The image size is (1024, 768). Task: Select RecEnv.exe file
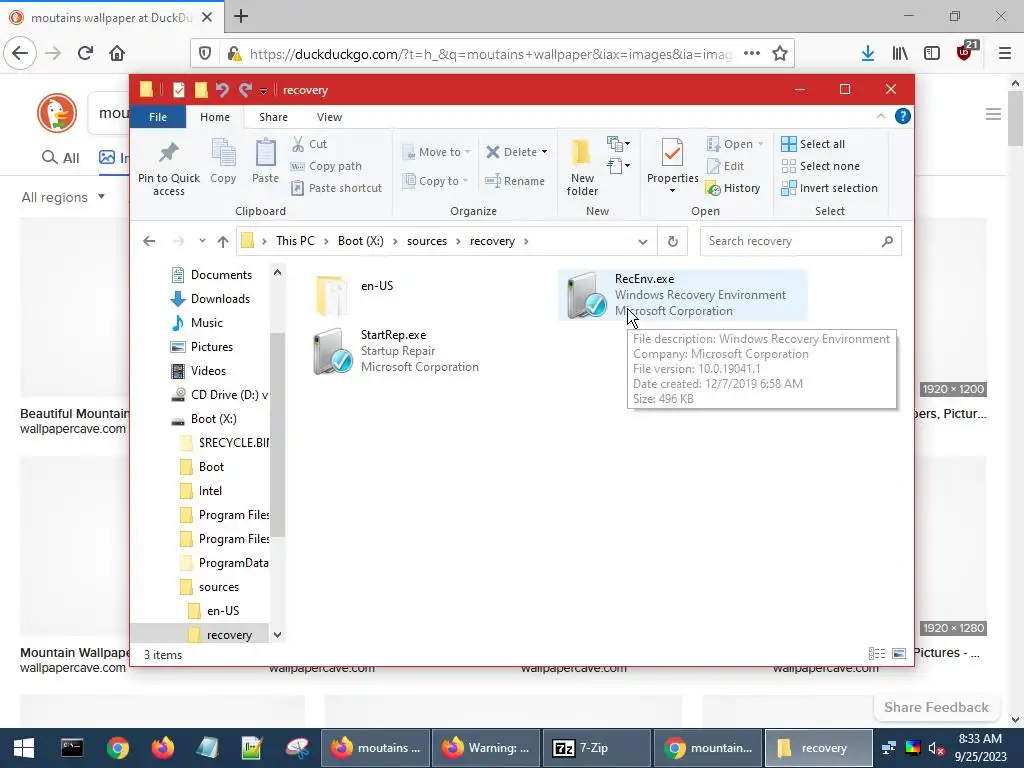[x=683, y=295]
